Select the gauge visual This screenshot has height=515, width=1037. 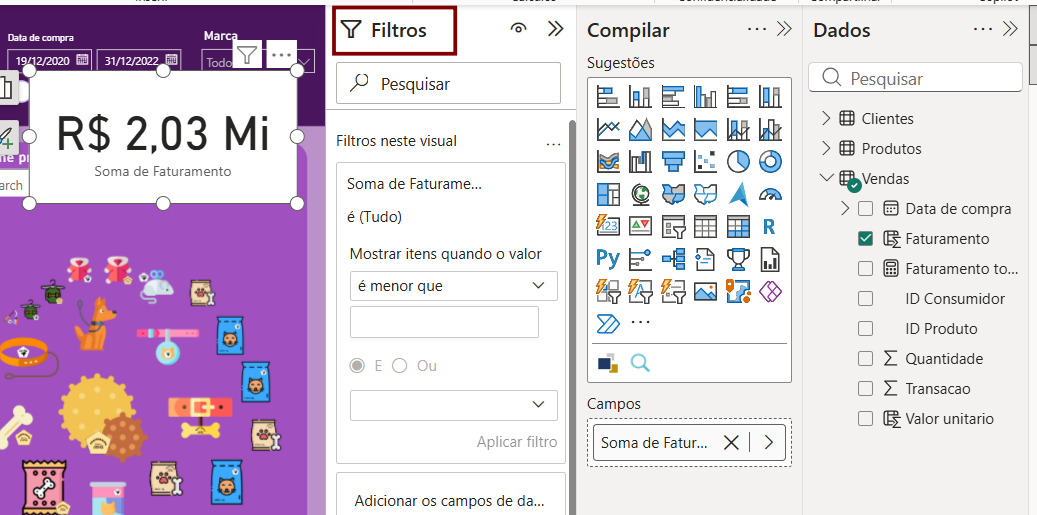(770, 194)
